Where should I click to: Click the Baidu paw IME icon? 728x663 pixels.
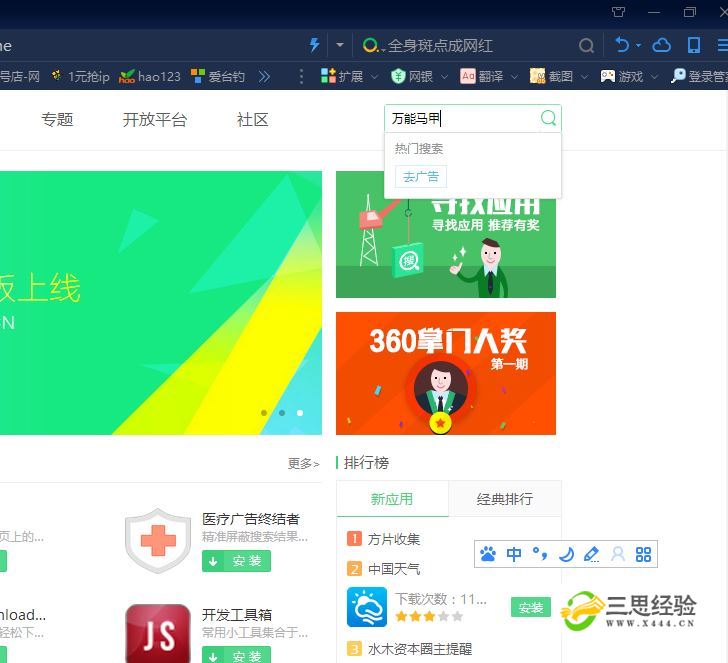pos(488,554)
